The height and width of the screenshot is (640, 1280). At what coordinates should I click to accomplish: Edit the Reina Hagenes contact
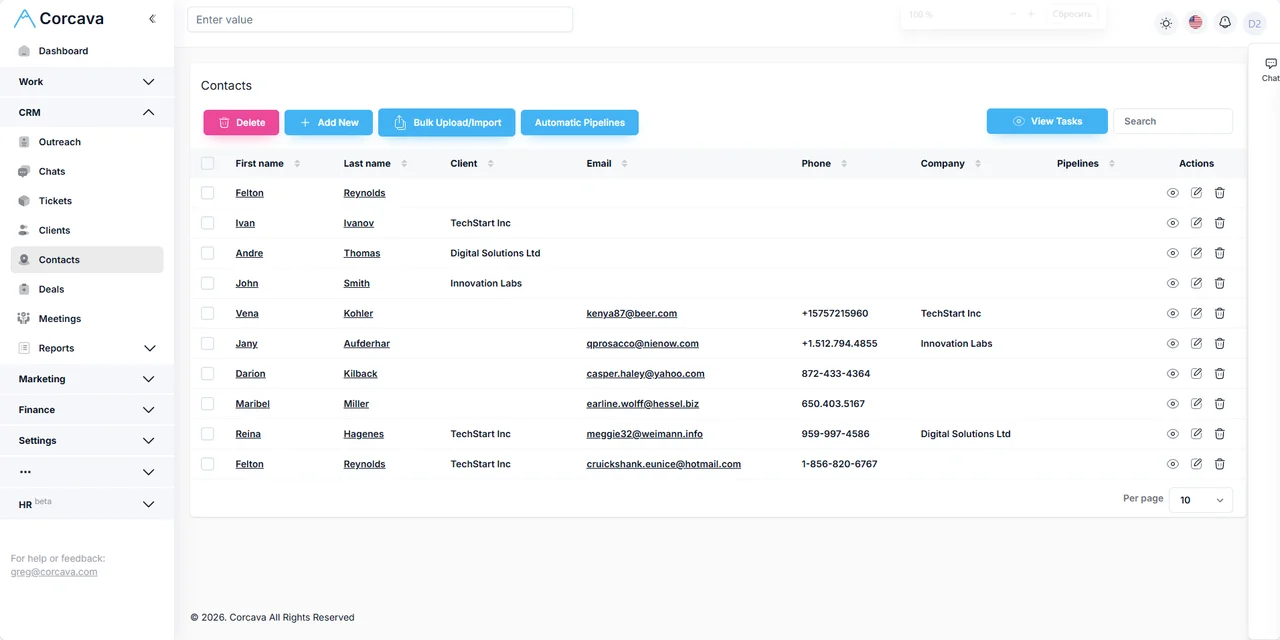coord(1196,434)
